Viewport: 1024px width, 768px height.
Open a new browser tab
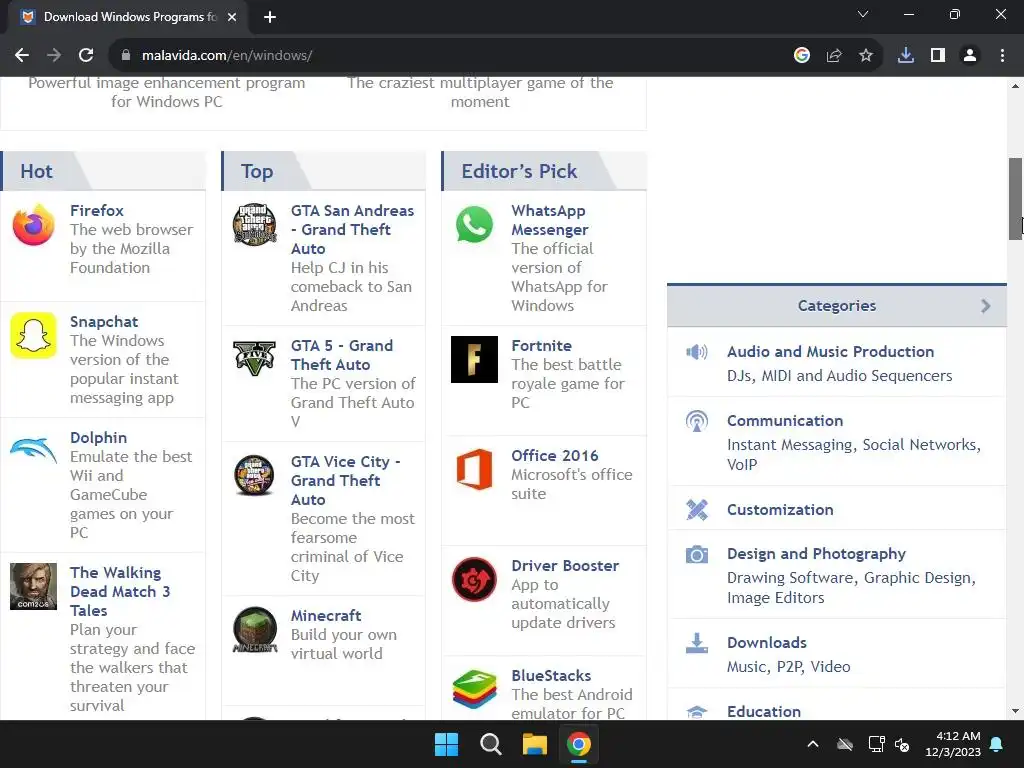(x=270, y=17)
